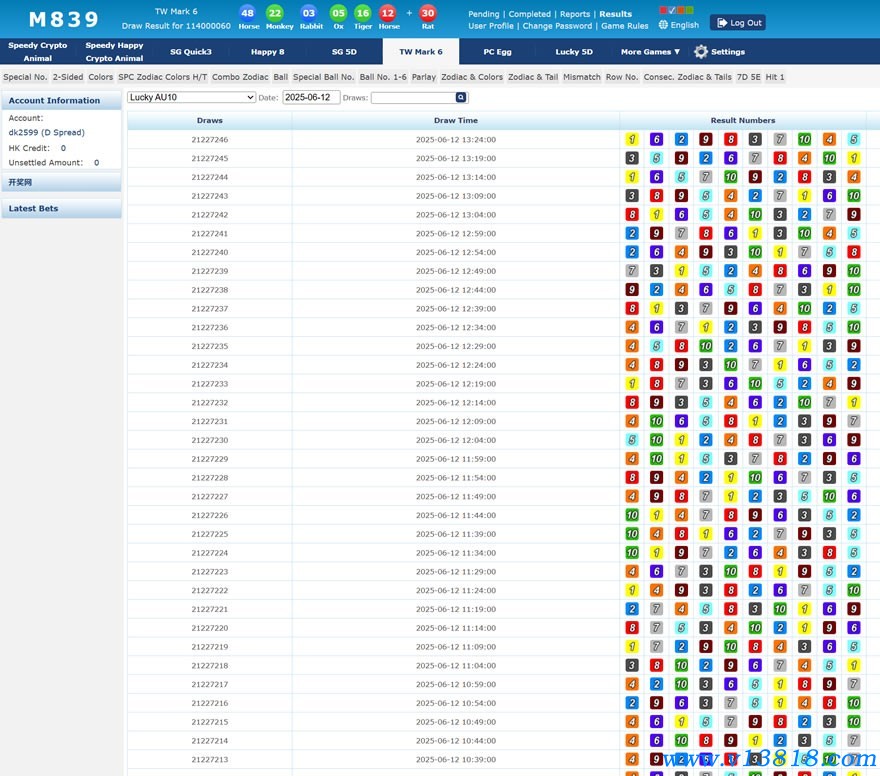
Task: Click the globe language icon
Action: point(662,25)
